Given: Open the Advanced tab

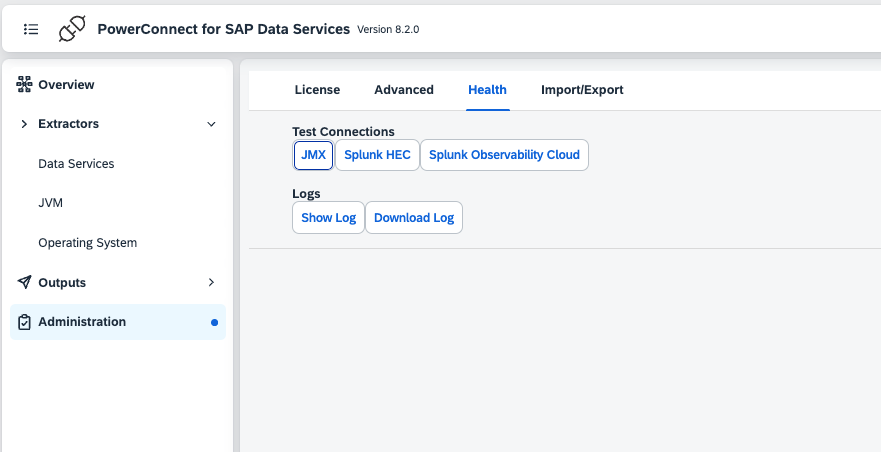Looking at the screenshot, I should click(x=404, y=90).
